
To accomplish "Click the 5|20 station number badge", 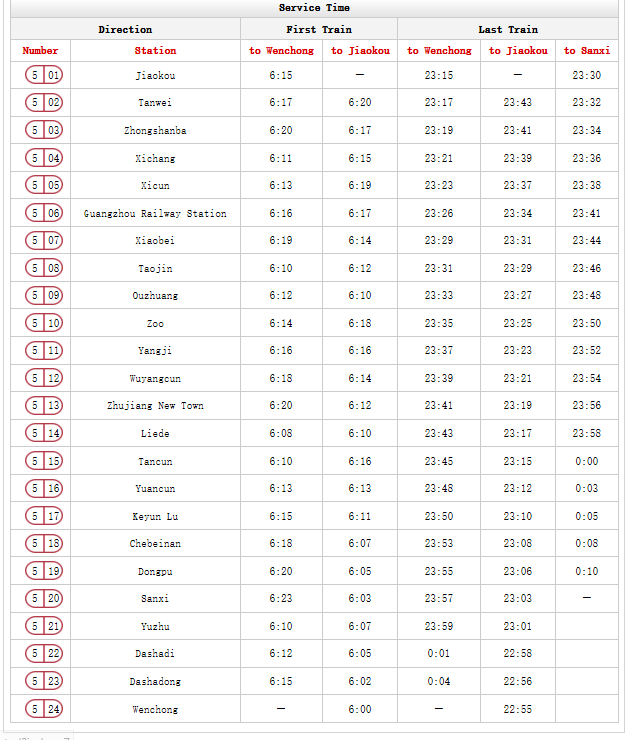I will click(x=44, y=598).
